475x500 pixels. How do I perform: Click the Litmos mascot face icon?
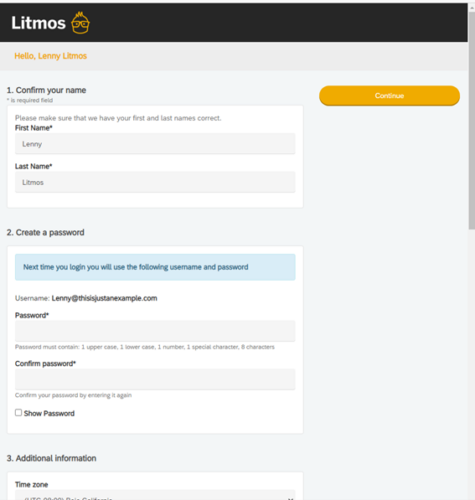pos(80,23)
